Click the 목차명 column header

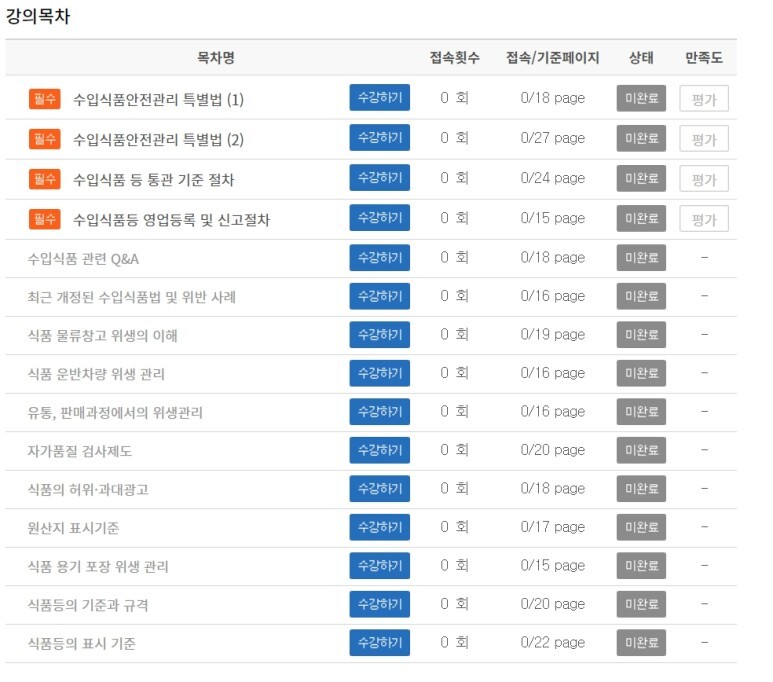pyautogui.click(x=216, y=58)
